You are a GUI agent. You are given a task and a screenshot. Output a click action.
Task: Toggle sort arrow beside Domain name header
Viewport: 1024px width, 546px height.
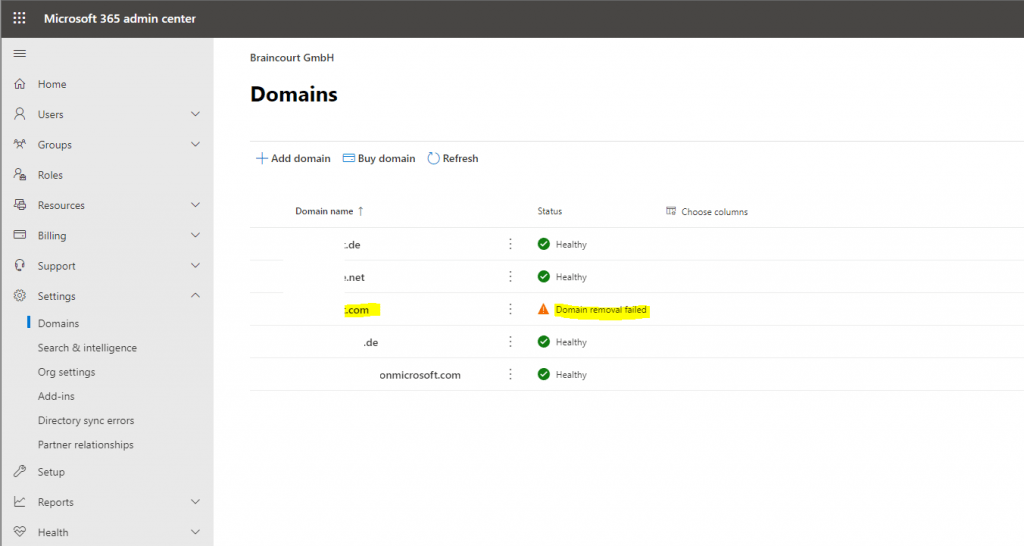tap(360, 211)
